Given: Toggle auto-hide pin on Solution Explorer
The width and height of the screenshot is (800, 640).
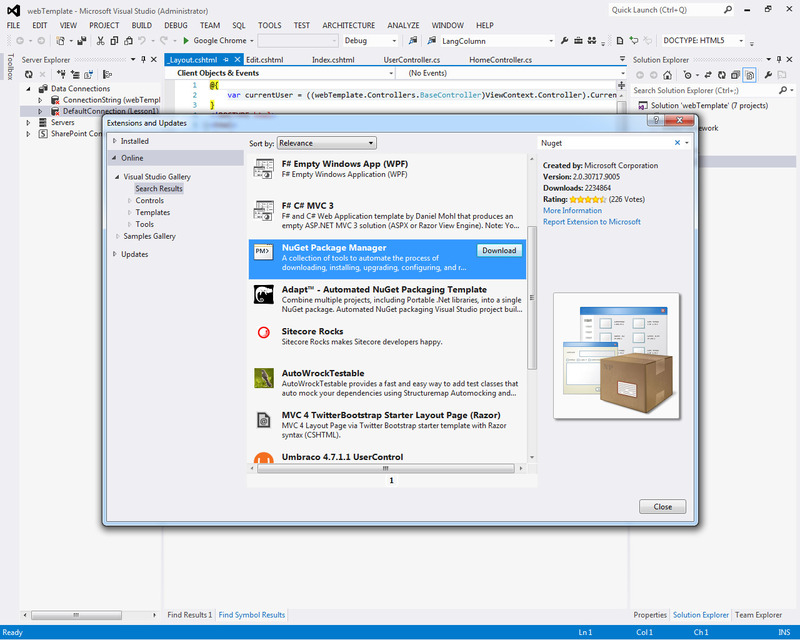Looking at the screenshot, I should 779,60.
